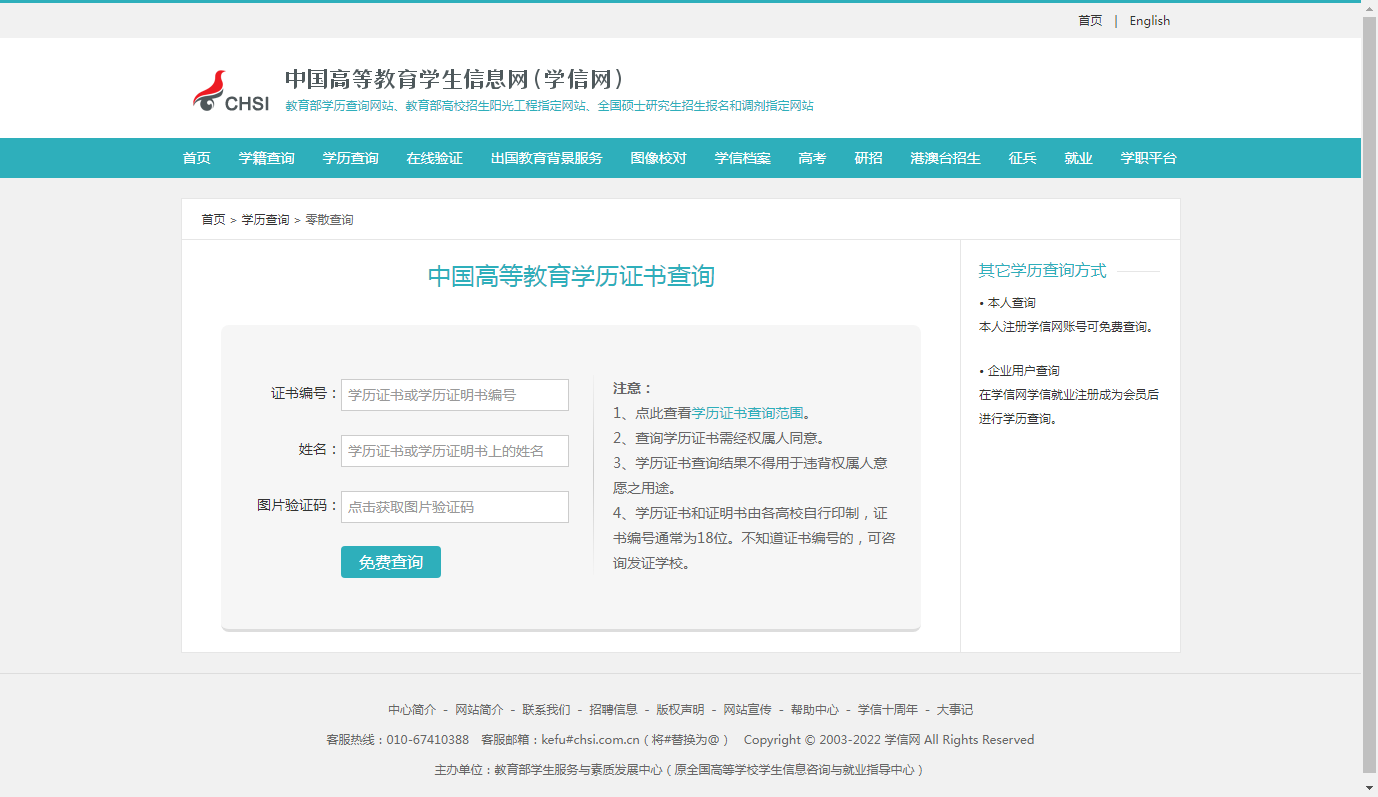Open 首页 link in top bar

click(1090, 21)
